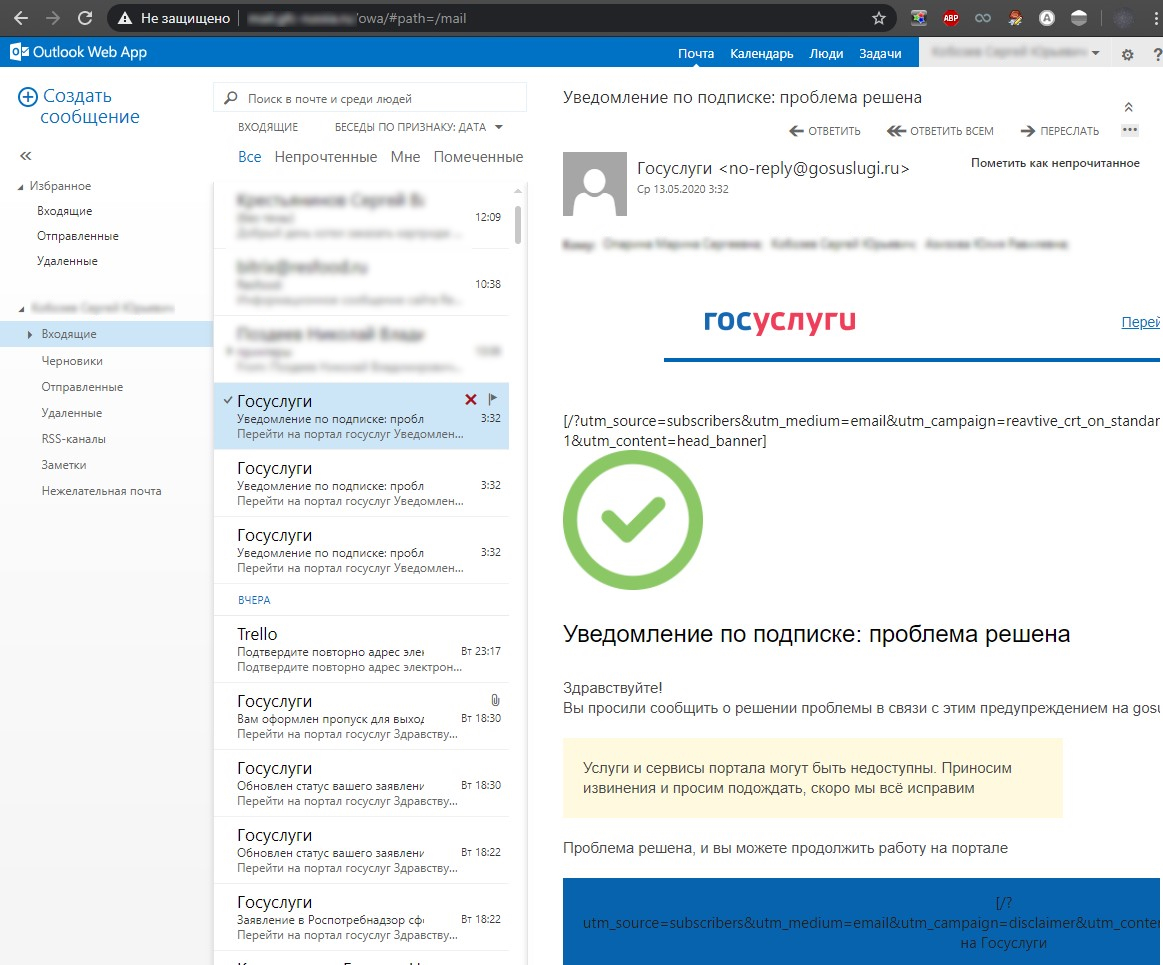Open message received at 12:09
1163x965 pixels.
point(361,216)
